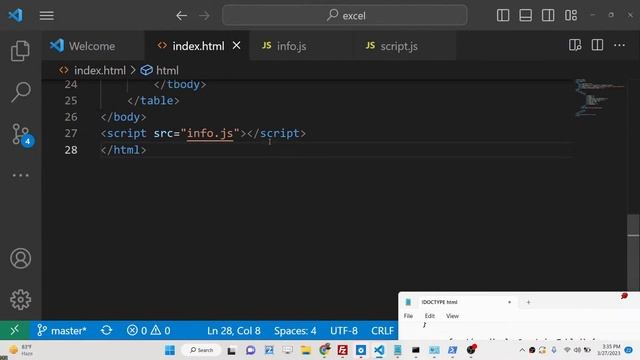The image size is (640, 360).
Task: Close the index.html tab
Action: click(x=236, y=45)
